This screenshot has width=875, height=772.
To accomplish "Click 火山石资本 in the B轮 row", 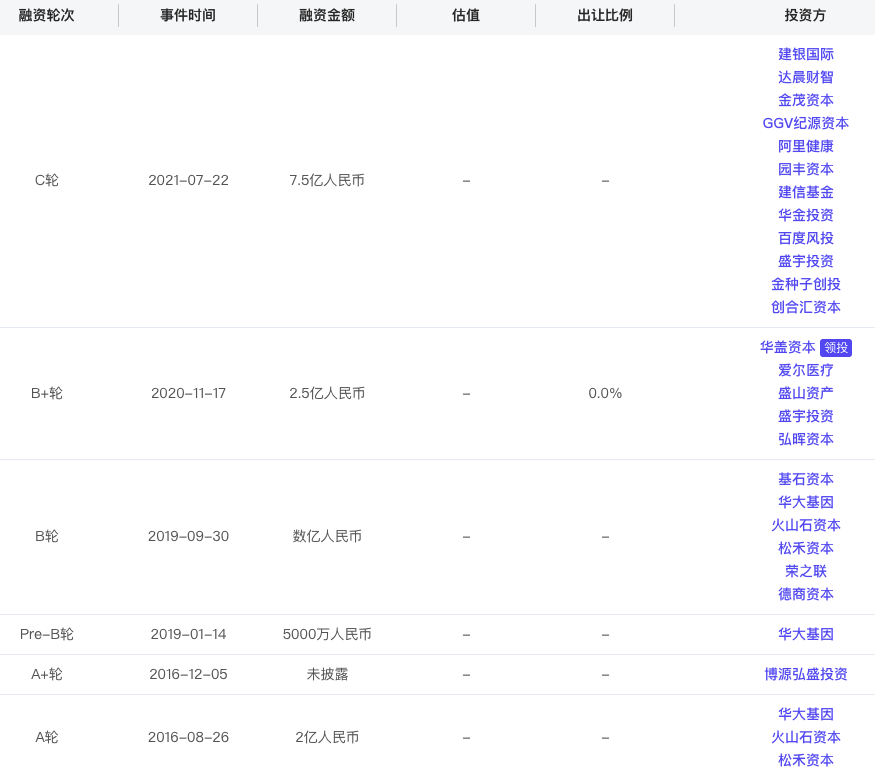I will pos(805,525).
